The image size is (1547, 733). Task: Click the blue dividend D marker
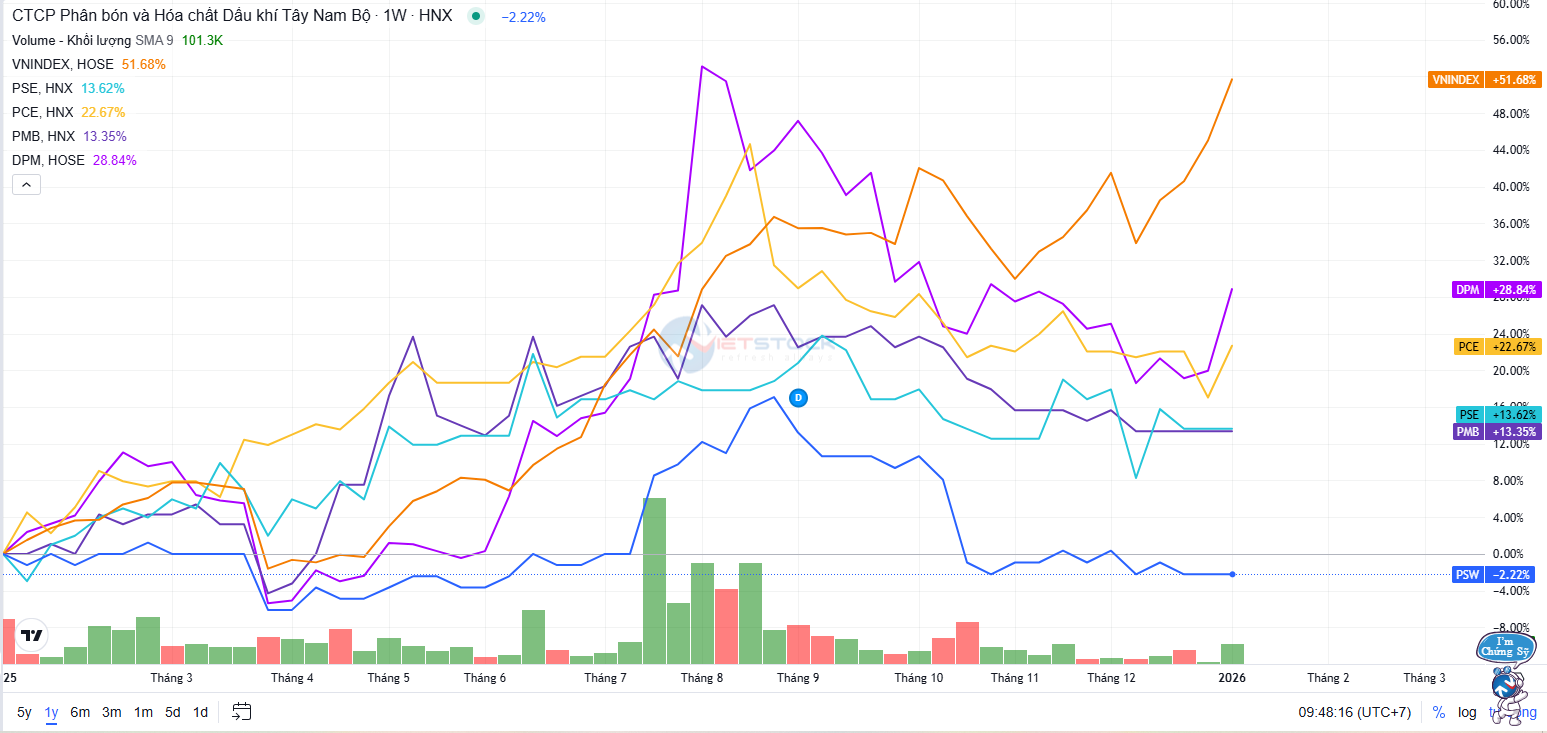[x=798, y=397]
